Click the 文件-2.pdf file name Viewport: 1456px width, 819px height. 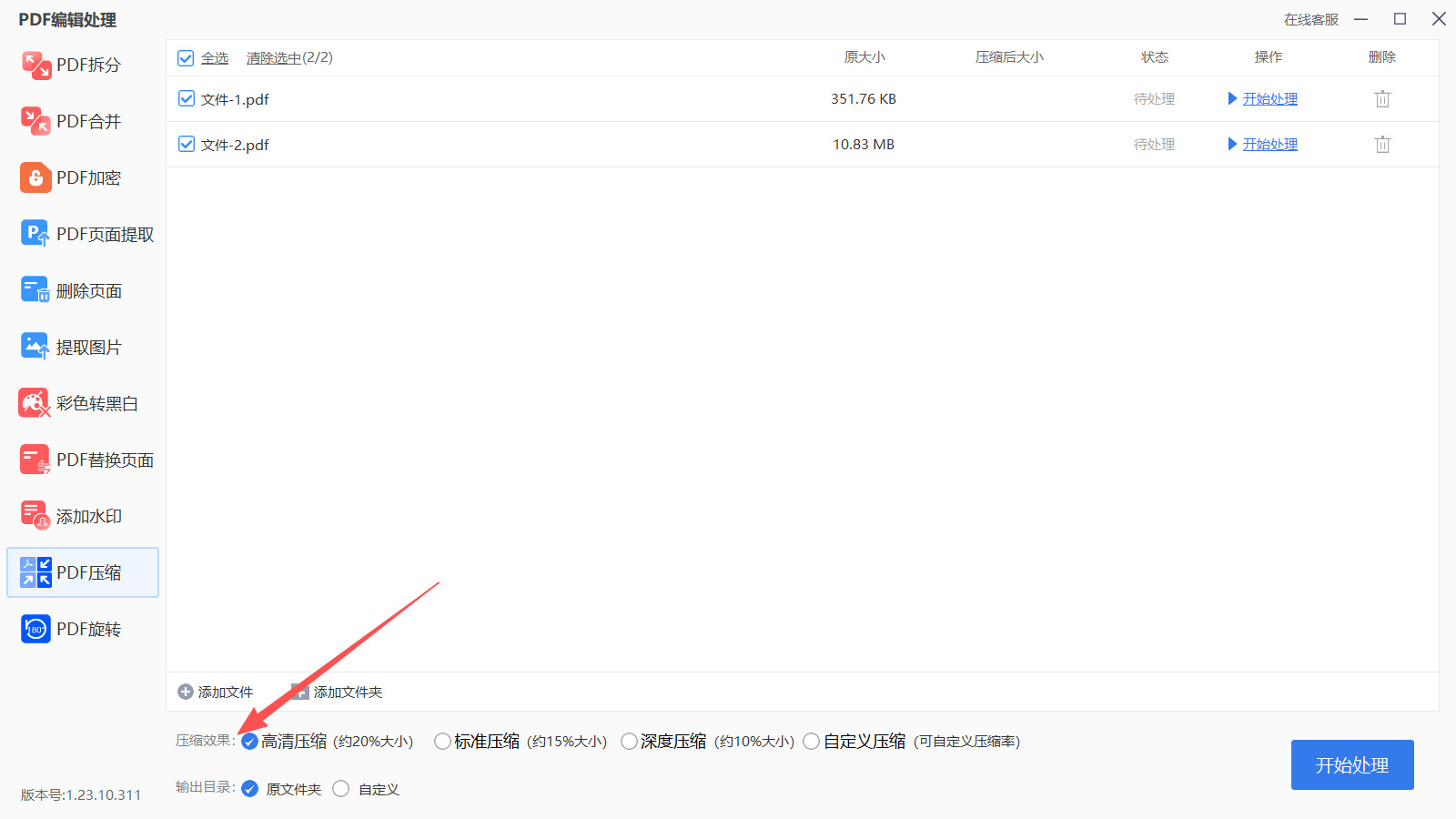click(235, 145)
